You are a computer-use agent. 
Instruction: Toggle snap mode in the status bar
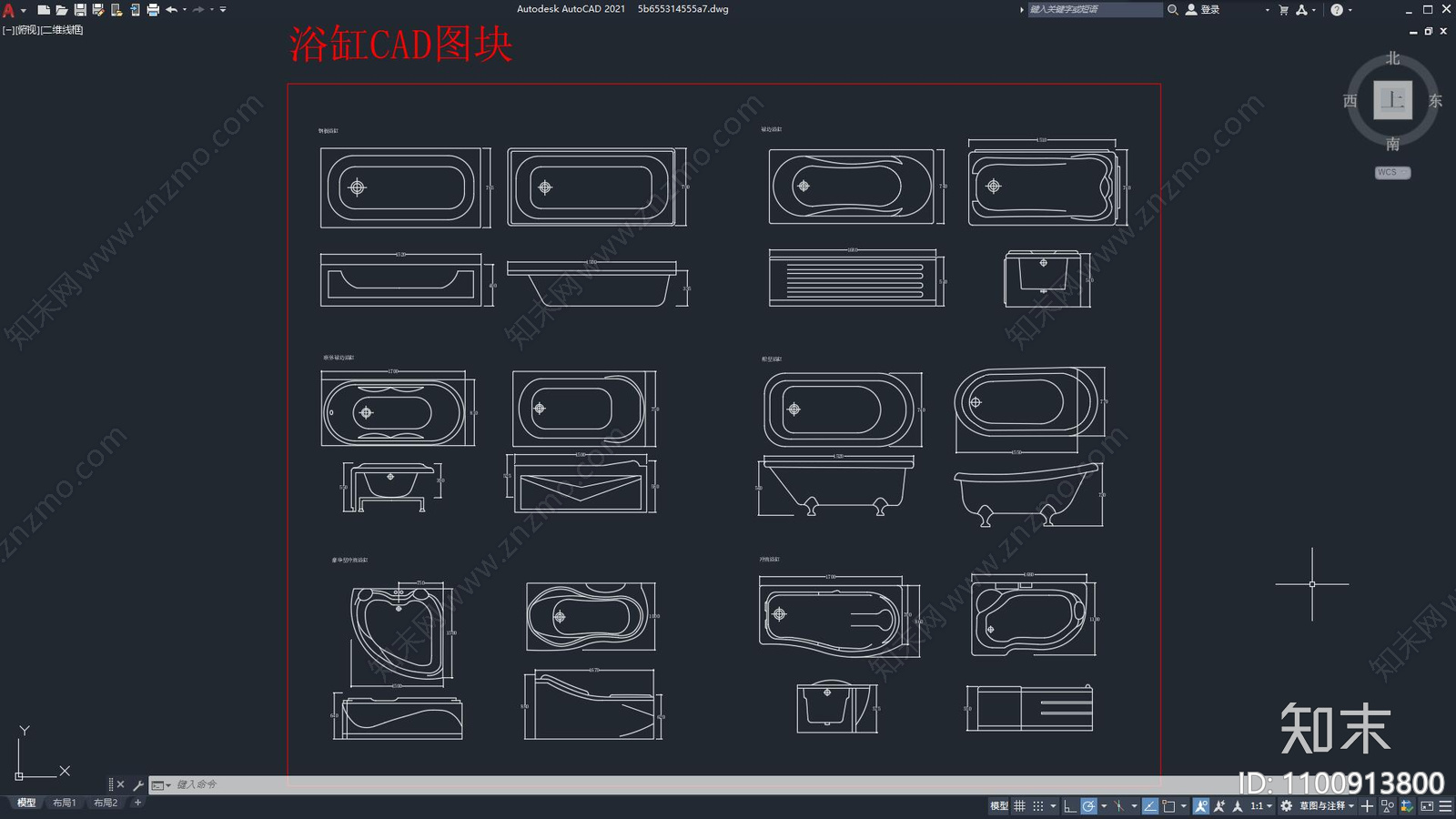pos(1037,806)
